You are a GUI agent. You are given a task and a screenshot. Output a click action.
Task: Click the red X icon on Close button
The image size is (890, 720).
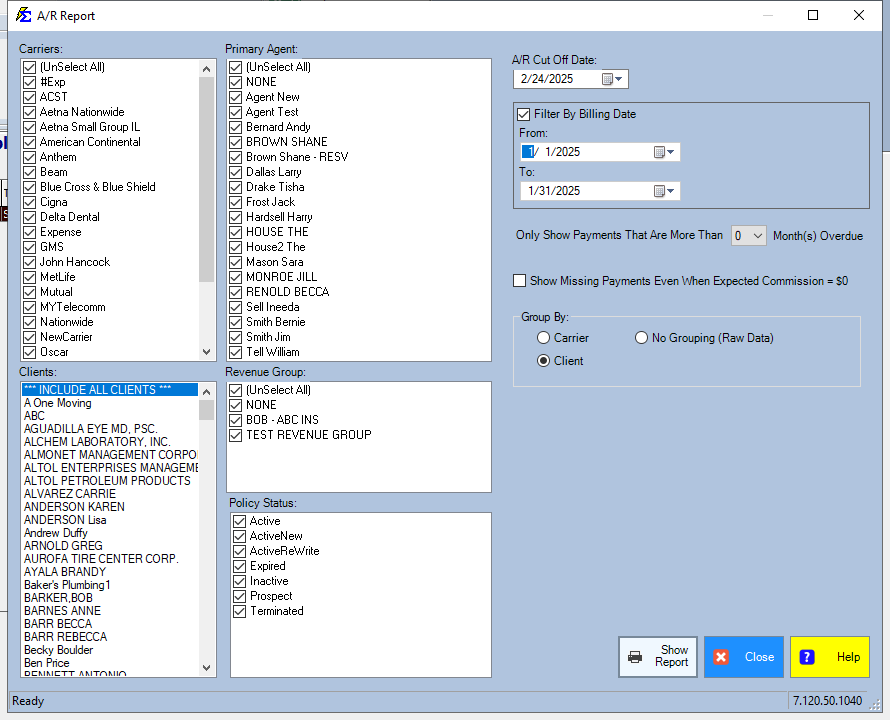pyautogui.click(x=722, y=657)
